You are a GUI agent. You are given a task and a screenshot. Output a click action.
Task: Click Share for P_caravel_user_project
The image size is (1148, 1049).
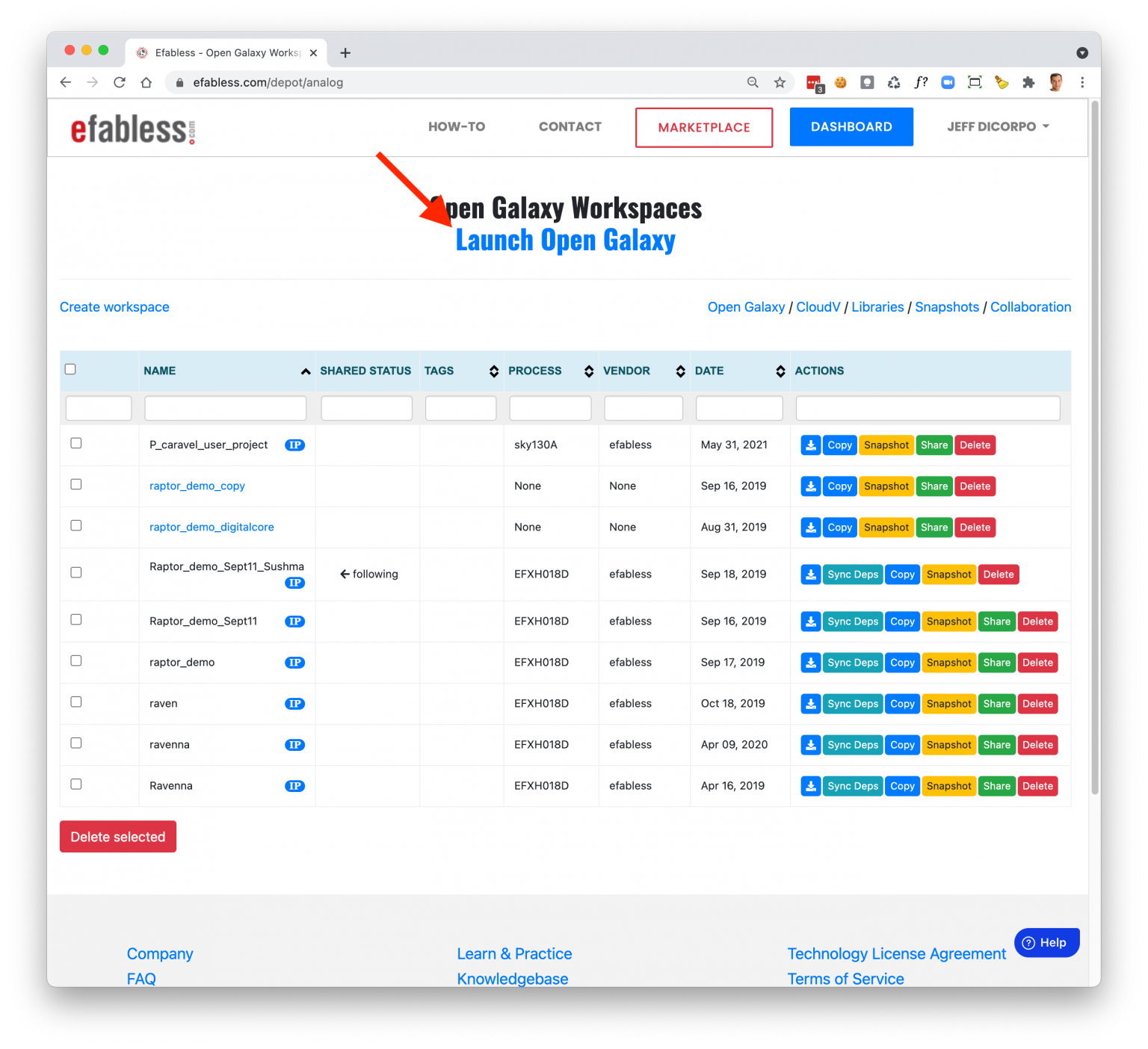pyautogui.click(x=934, y=445)
